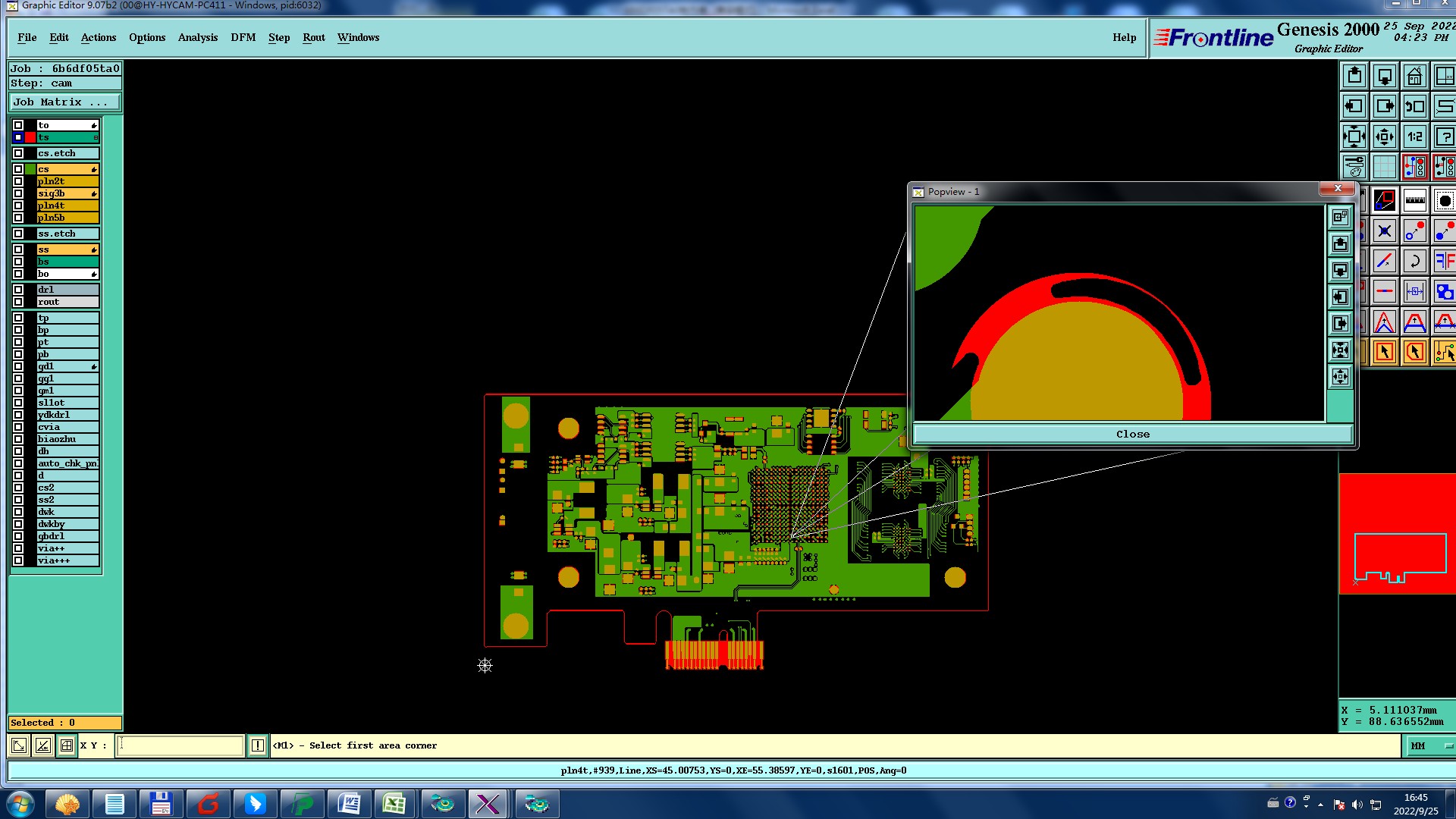Toggle the grid display icon
Screen dimensions: 1456x819
[x=1384, y=167]
